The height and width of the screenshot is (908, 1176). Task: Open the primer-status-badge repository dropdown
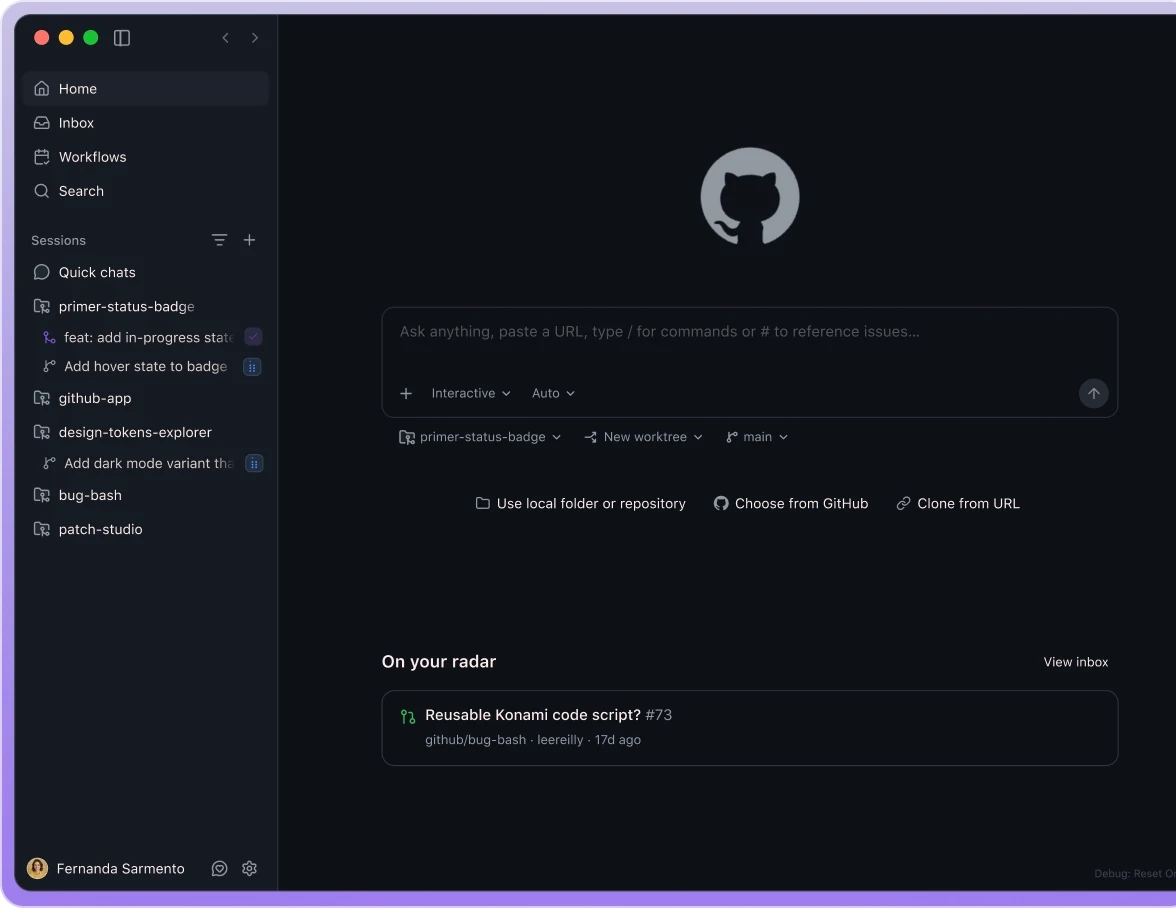point(480,437)
